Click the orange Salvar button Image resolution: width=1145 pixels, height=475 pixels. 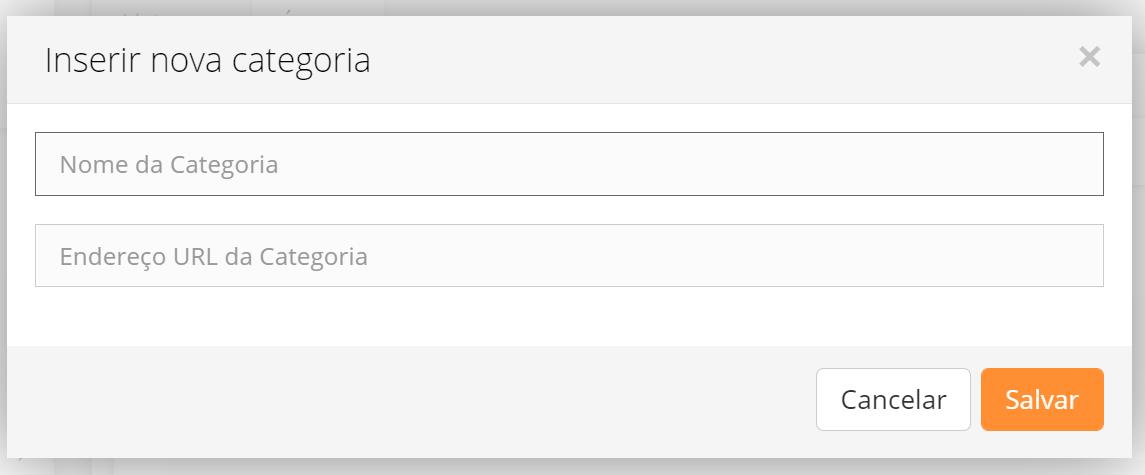click(x=1042, y=400)
